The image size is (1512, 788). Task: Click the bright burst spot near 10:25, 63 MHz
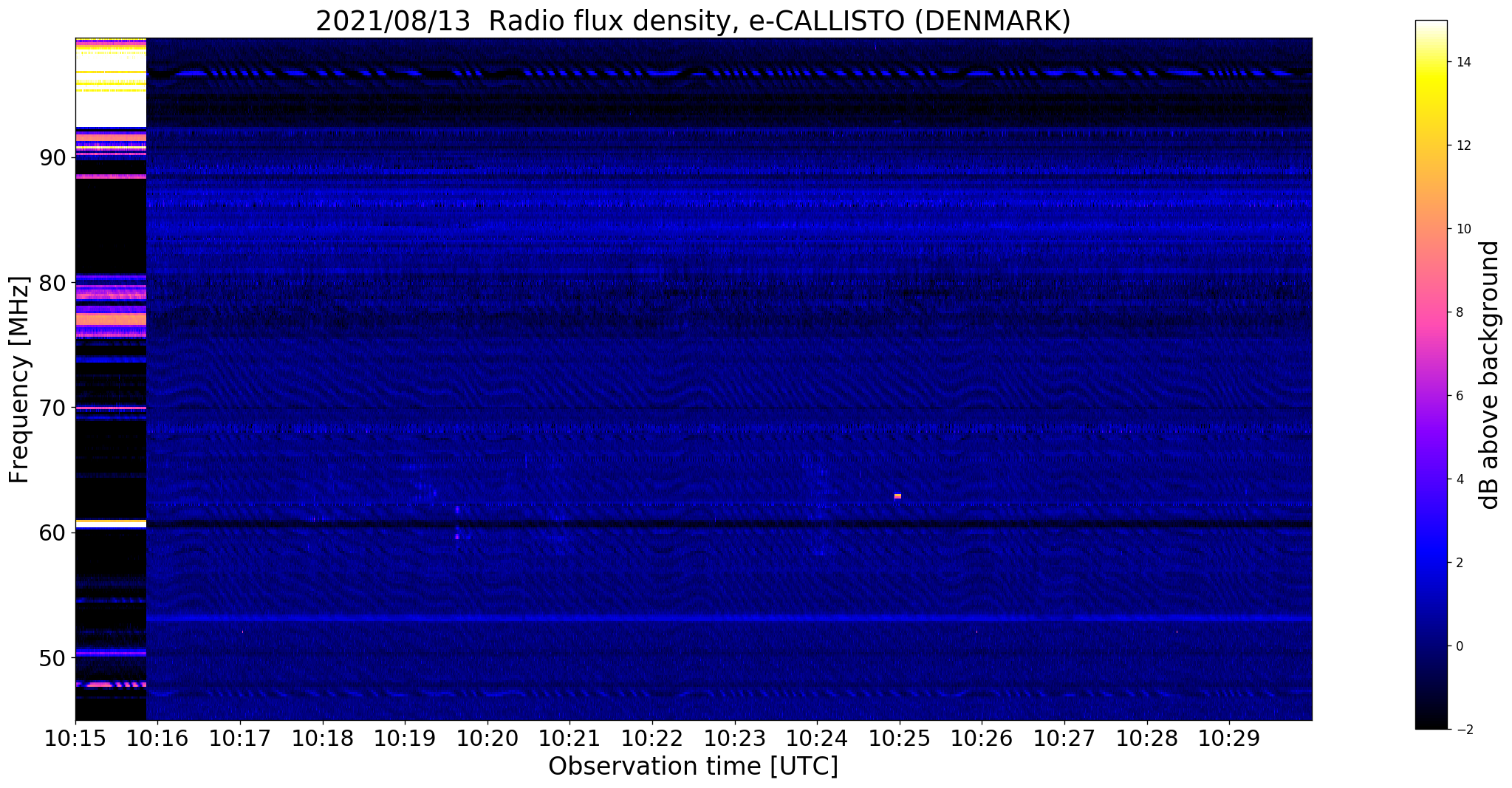897,496
